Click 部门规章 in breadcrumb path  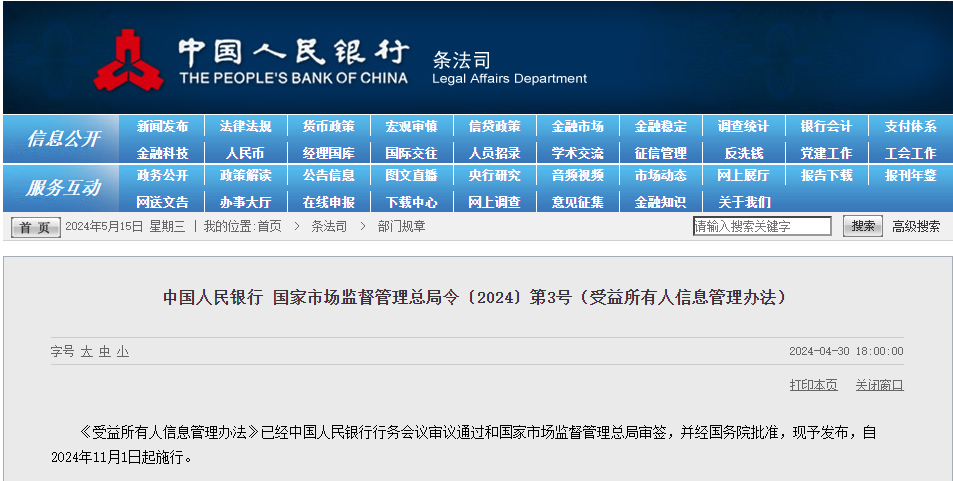point(401,227)
